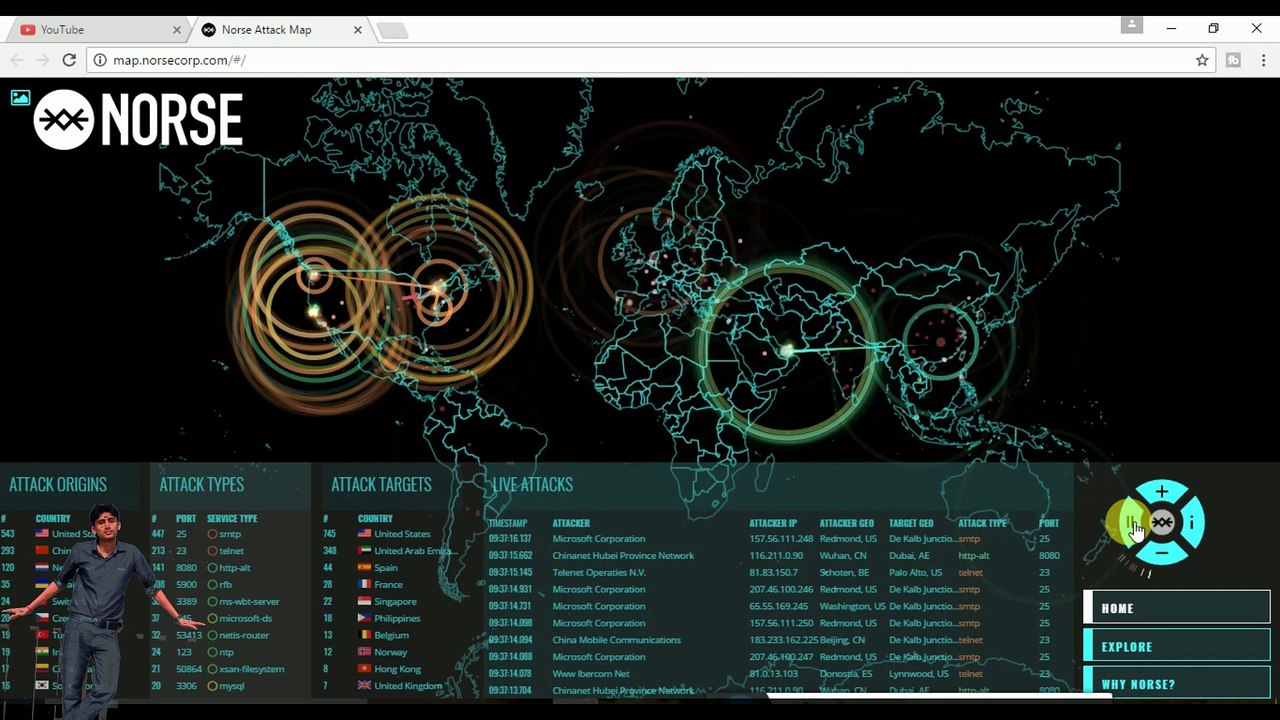Bookmark this page with the star
Image resolution: width=1280 pixels, height=720 pixels.
coord(1202,60)
